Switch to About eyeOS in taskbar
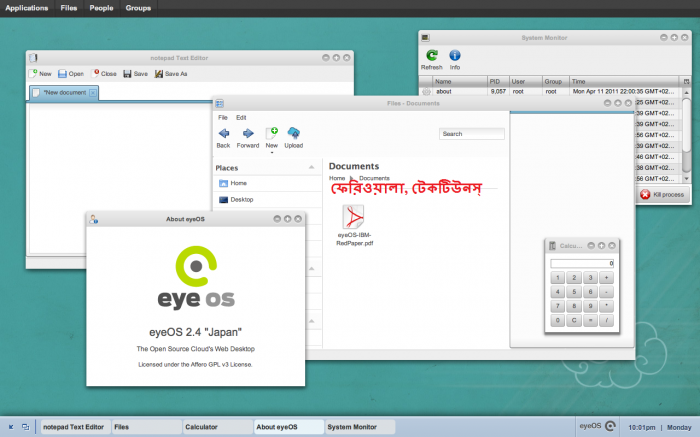 289,427
